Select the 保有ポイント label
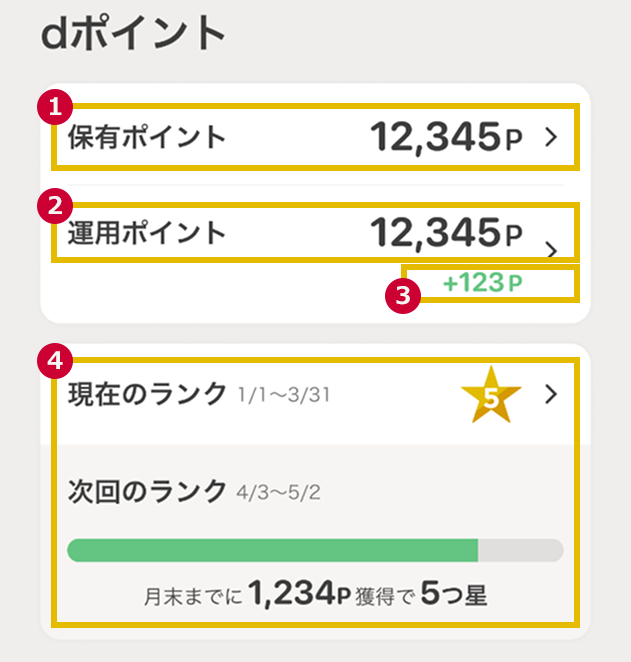 tap(146, 138)
